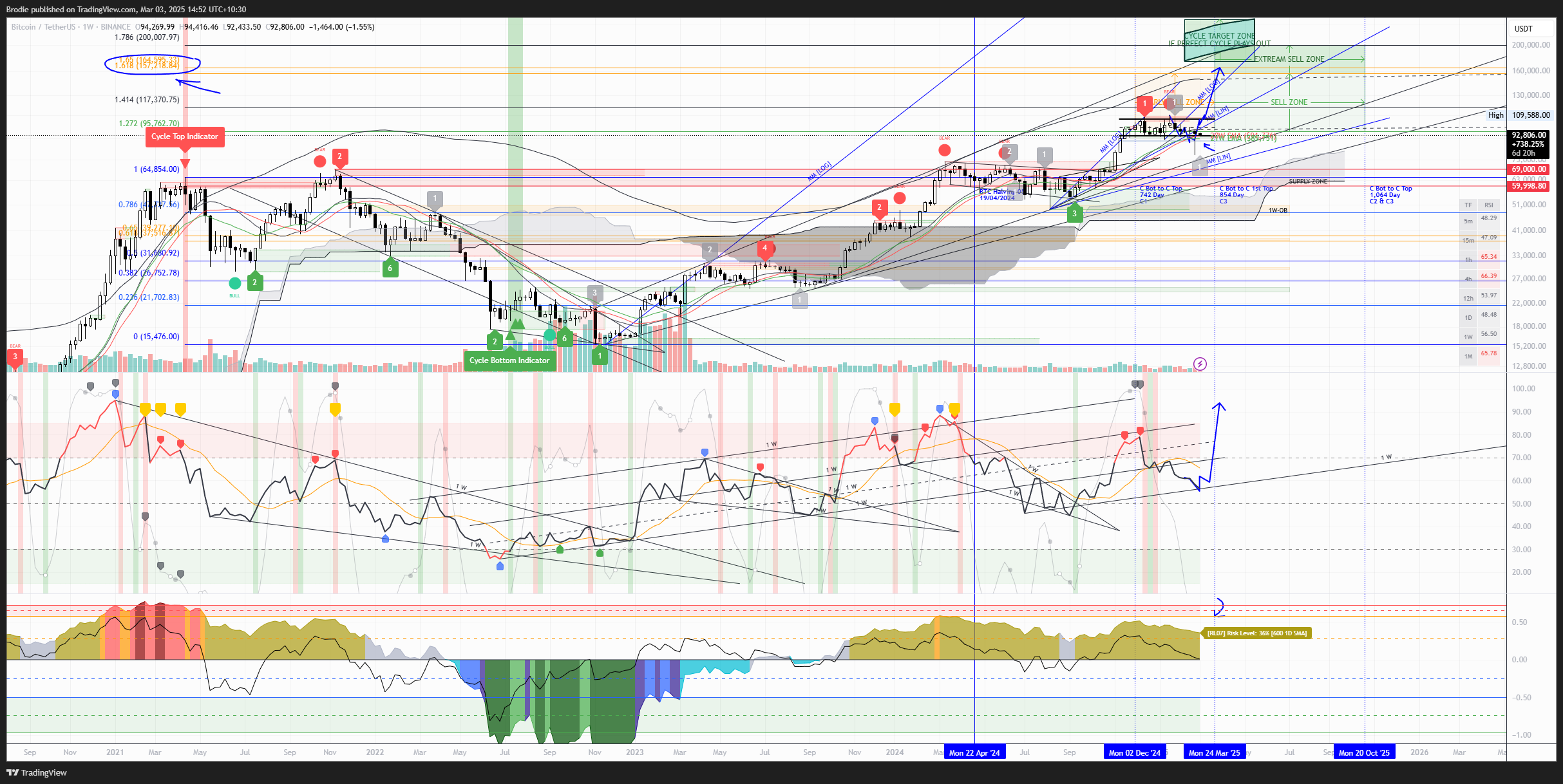The width and height of the screenshot is (1563, 784).
Task: Click the red number 4 signal marker
Action: pyautogui.click(x=764, y=248)
